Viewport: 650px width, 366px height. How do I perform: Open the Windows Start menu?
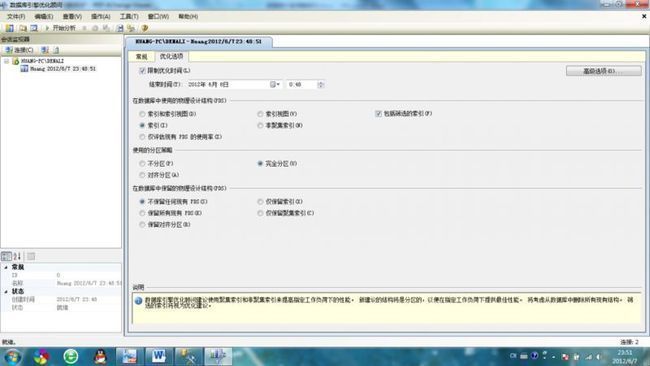pos(12,357)
